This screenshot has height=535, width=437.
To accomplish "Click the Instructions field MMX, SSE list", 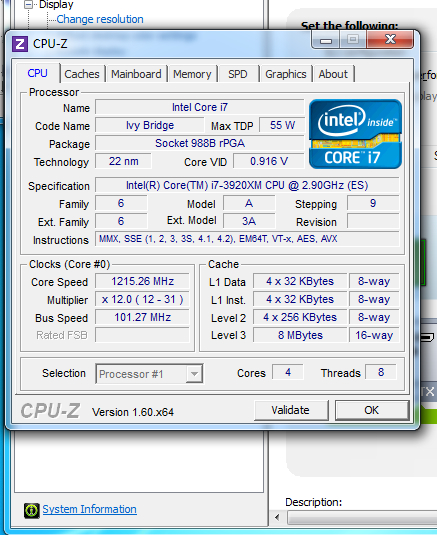I will tap(247, 239).
